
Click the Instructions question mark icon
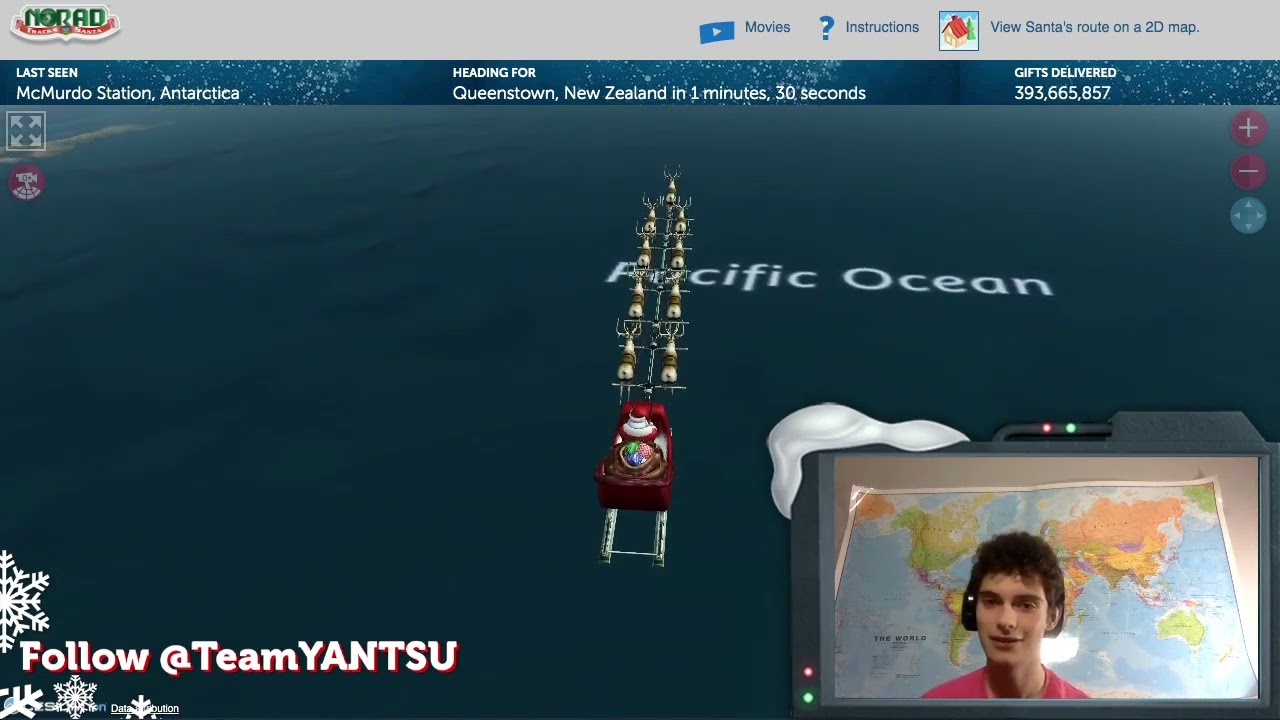826,28
